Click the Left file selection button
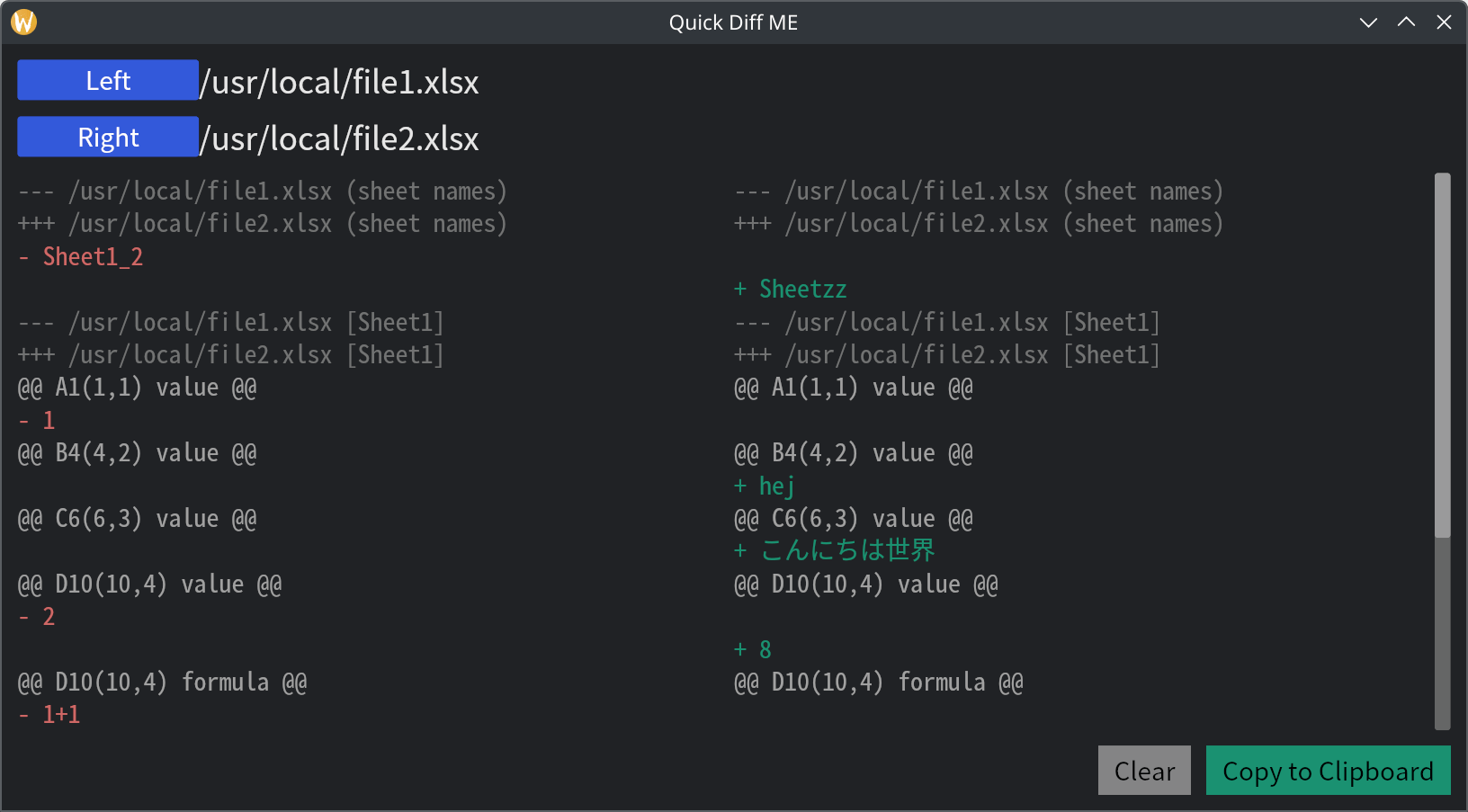Viewport: 1468px width, 812px height. tap(108, 80)
